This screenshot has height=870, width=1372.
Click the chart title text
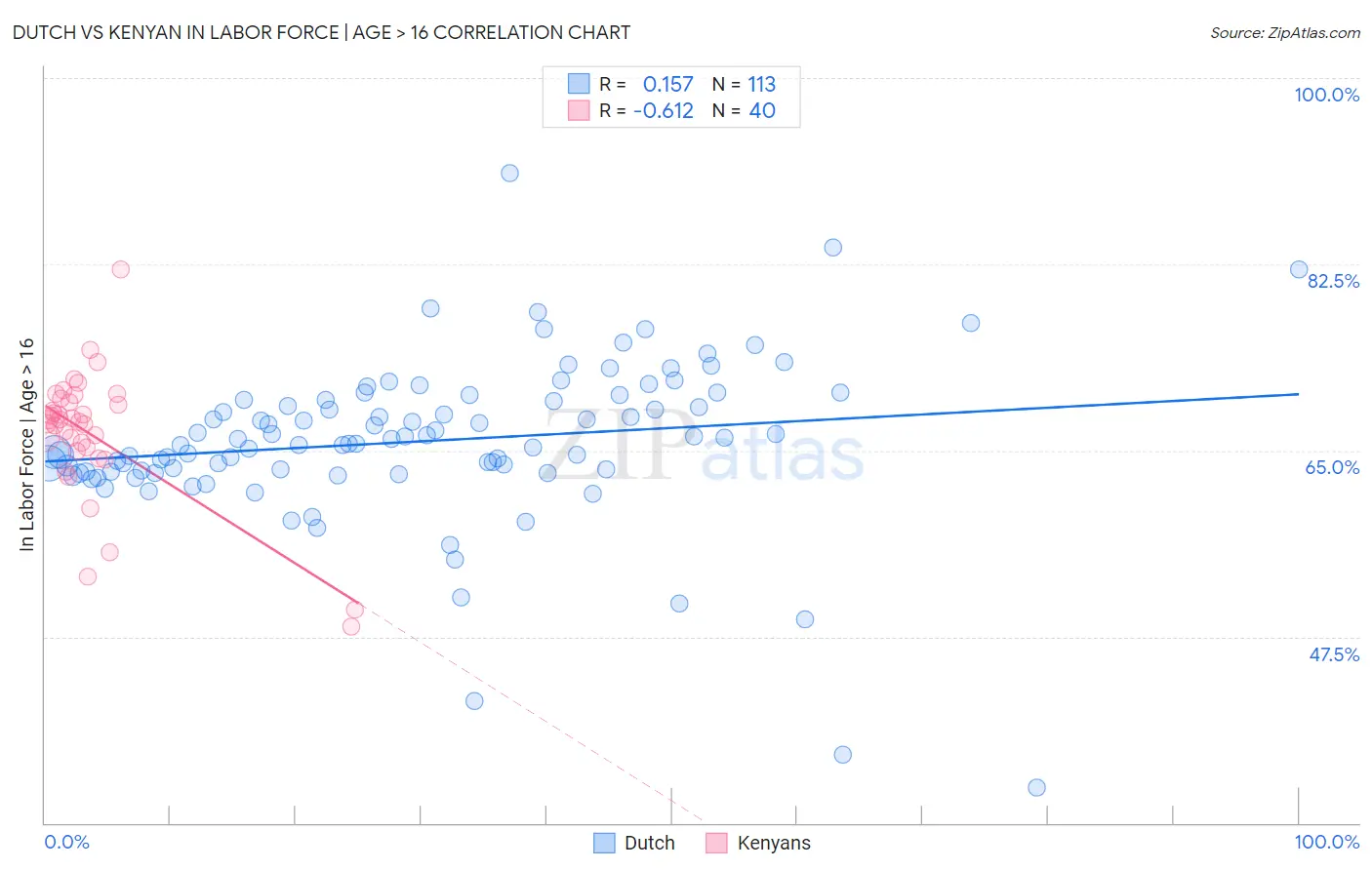tap(321, 32)
